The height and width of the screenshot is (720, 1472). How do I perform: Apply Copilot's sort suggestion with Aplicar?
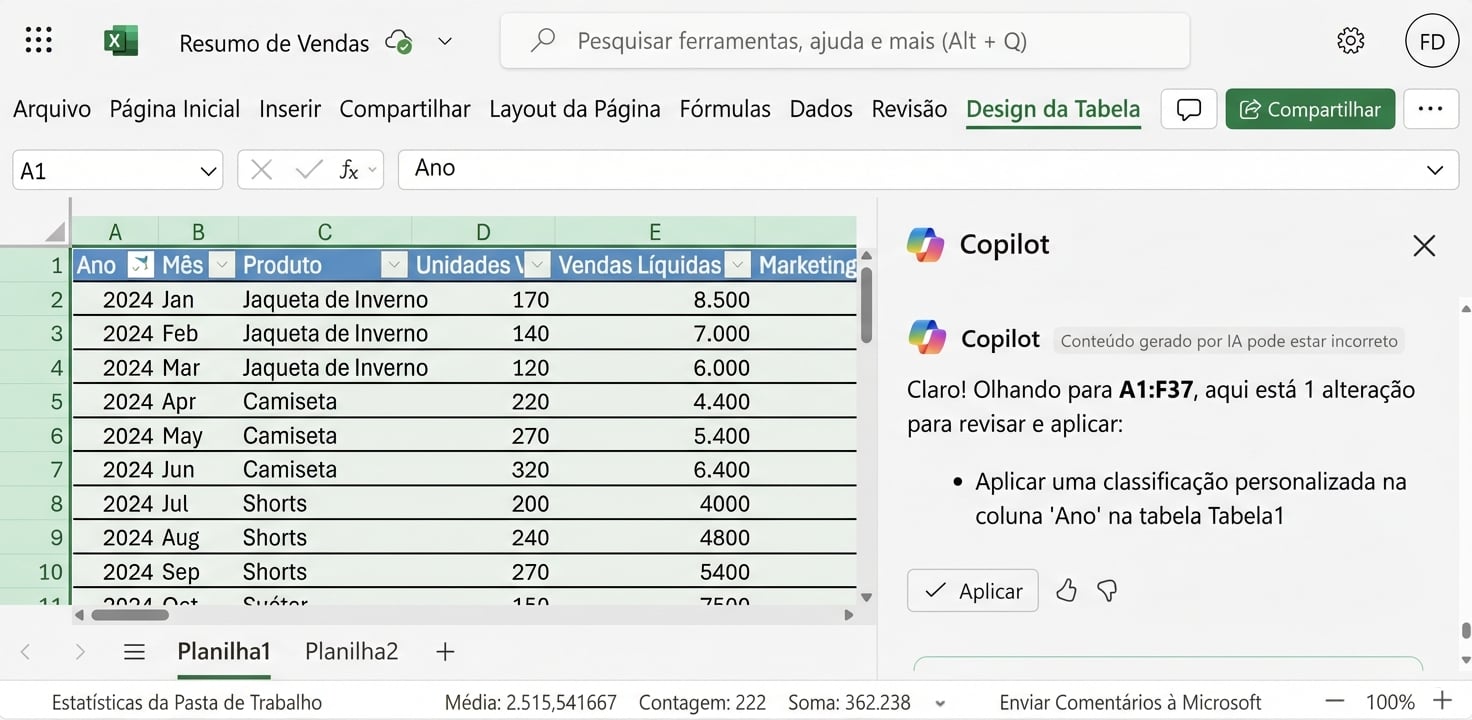972,590
